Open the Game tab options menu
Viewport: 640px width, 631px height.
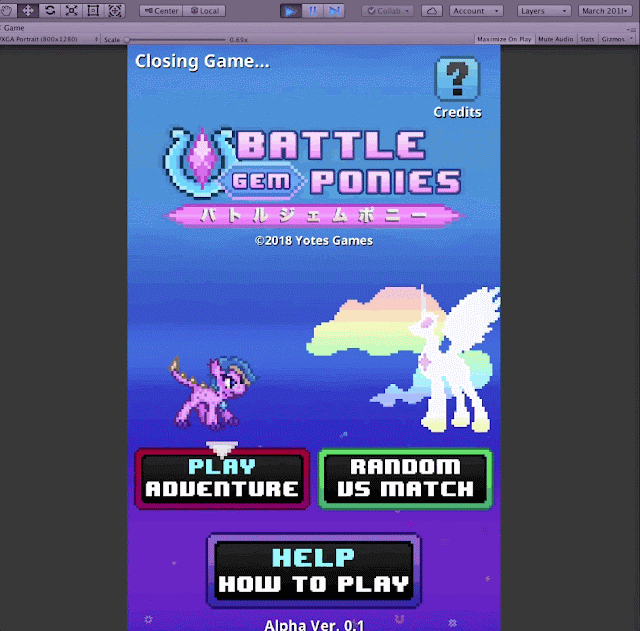tap(631, 29)
